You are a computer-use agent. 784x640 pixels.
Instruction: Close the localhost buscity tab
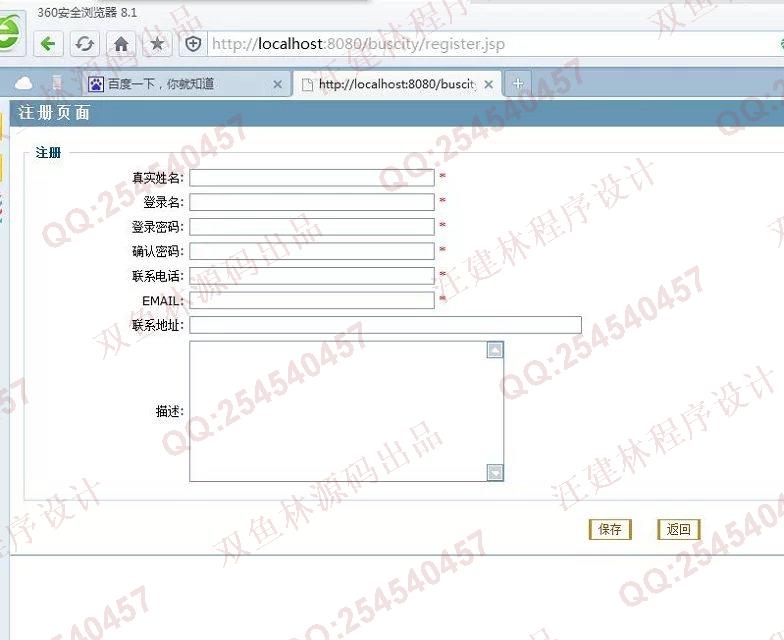tap(489, 84)
